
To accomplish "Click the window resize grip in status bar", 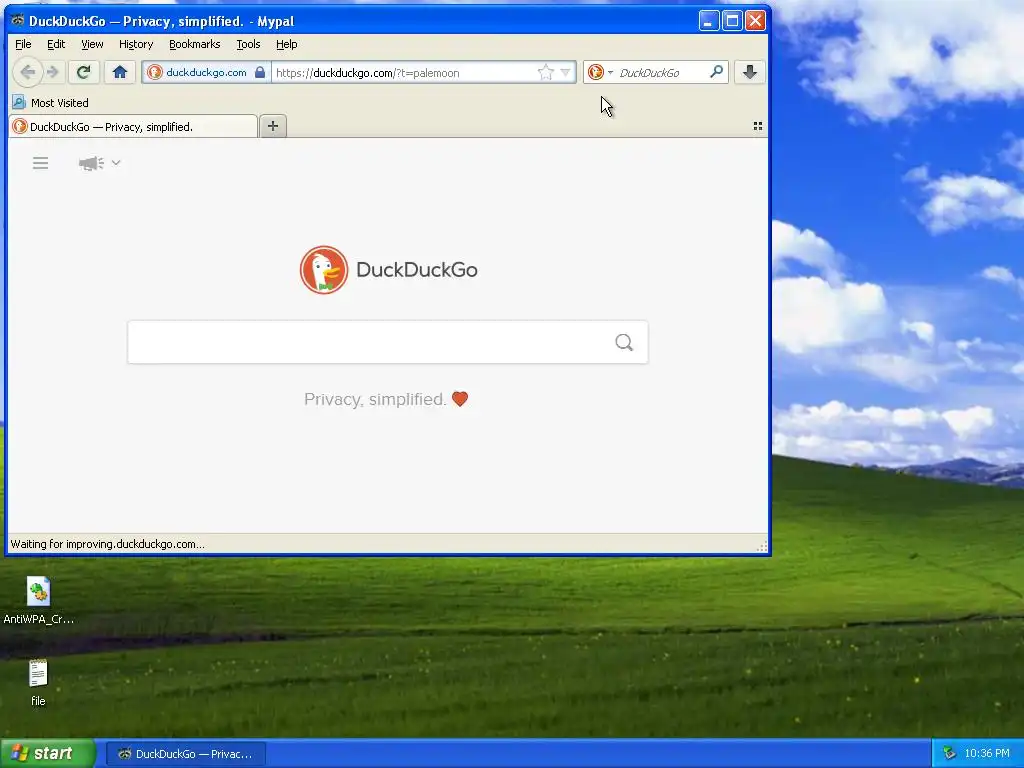I will 761,547.
